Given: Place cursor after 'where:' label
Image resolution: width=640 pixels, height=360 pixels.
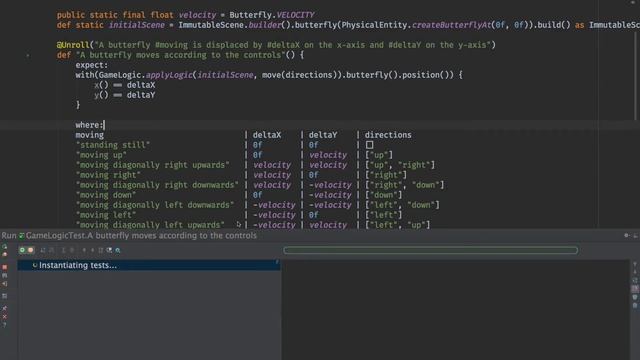Looking at the screenshot, I should tap(104, 125).
